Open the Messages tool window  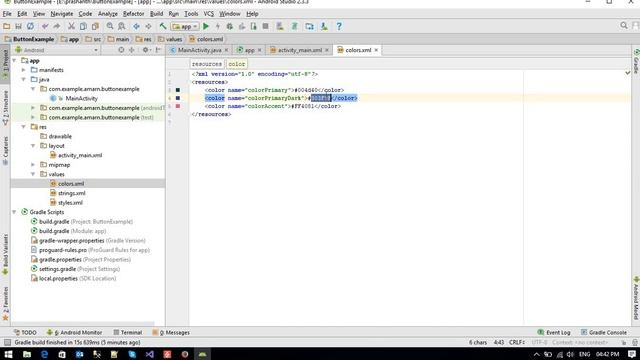point(171,333)
